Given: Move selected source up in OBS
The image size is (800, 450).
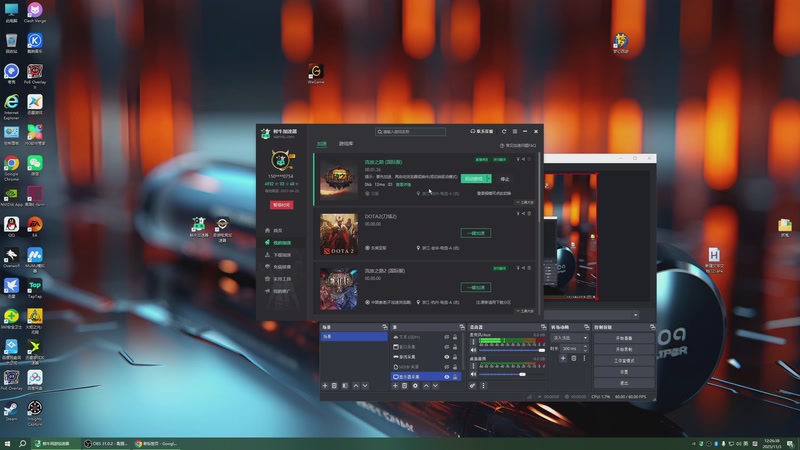Looking at the screenshot, I should (426, 386).
